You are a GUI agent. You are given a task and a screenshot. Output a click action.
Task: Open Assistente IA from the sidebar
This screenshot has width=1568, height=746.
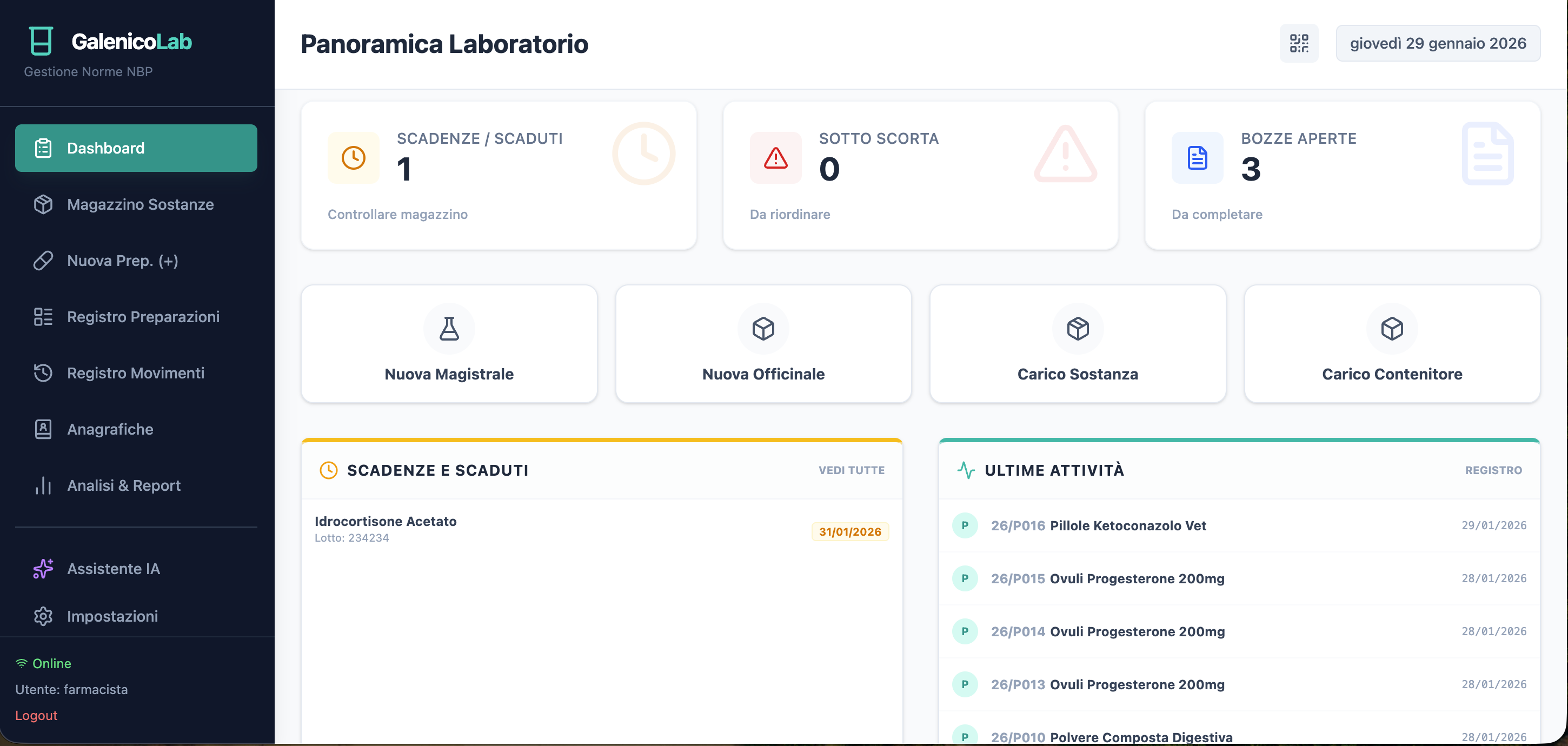click(x=113, y=568)
